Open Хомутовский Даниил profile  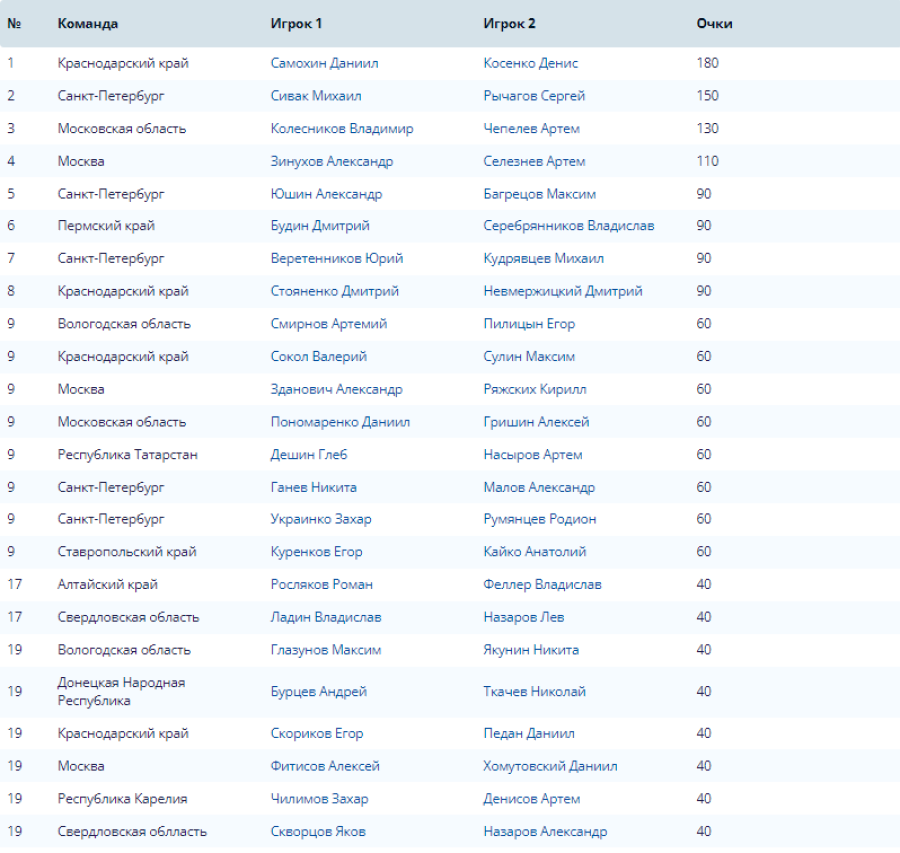[550, 766]
